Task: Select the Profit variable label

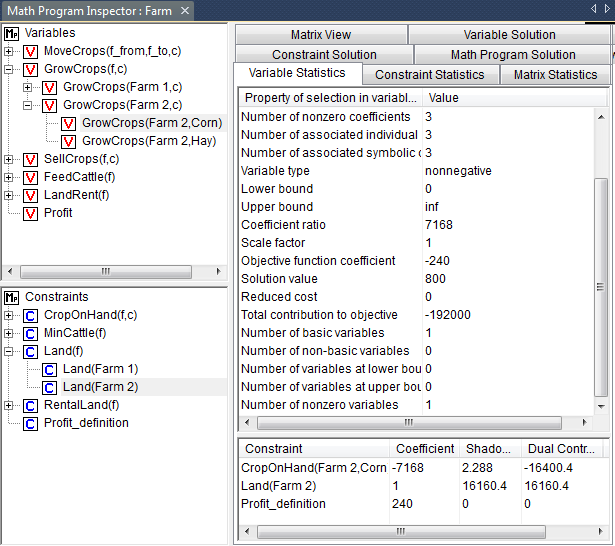Action: point(58,213)
